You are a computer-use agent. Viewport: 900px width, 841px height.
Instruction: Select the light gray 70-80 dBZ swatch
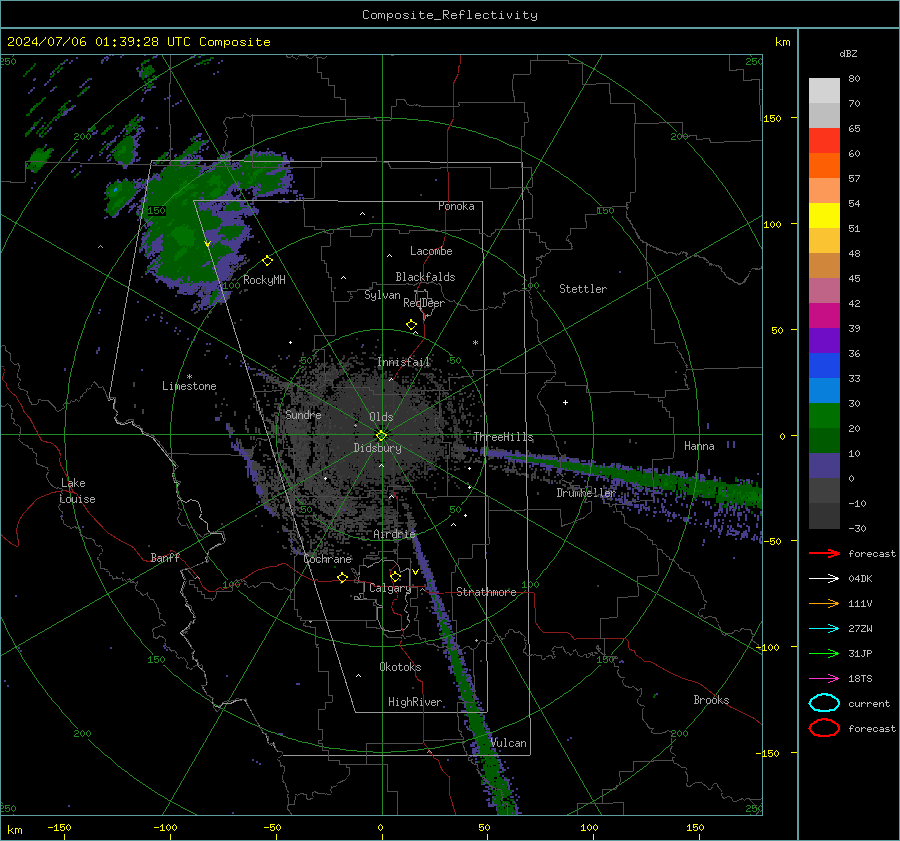(x=824, y=91)
